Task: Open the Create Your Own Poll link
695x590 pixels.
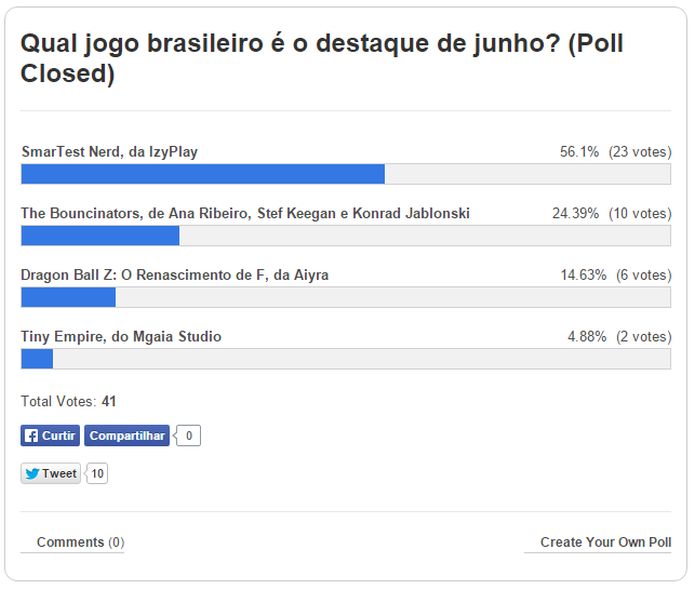Action: (605, 542)
